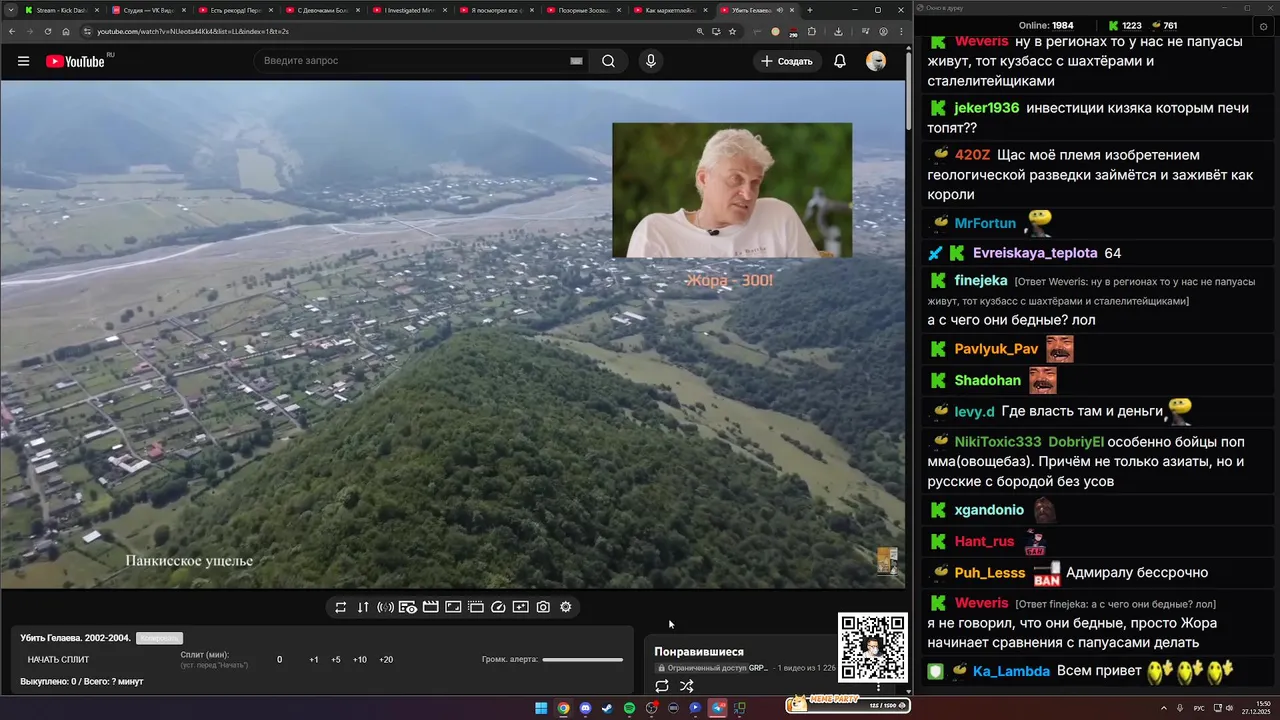The image size is (1280, 720).
Task: Switch to the Есть рекорд! tab
Action: 234,10
